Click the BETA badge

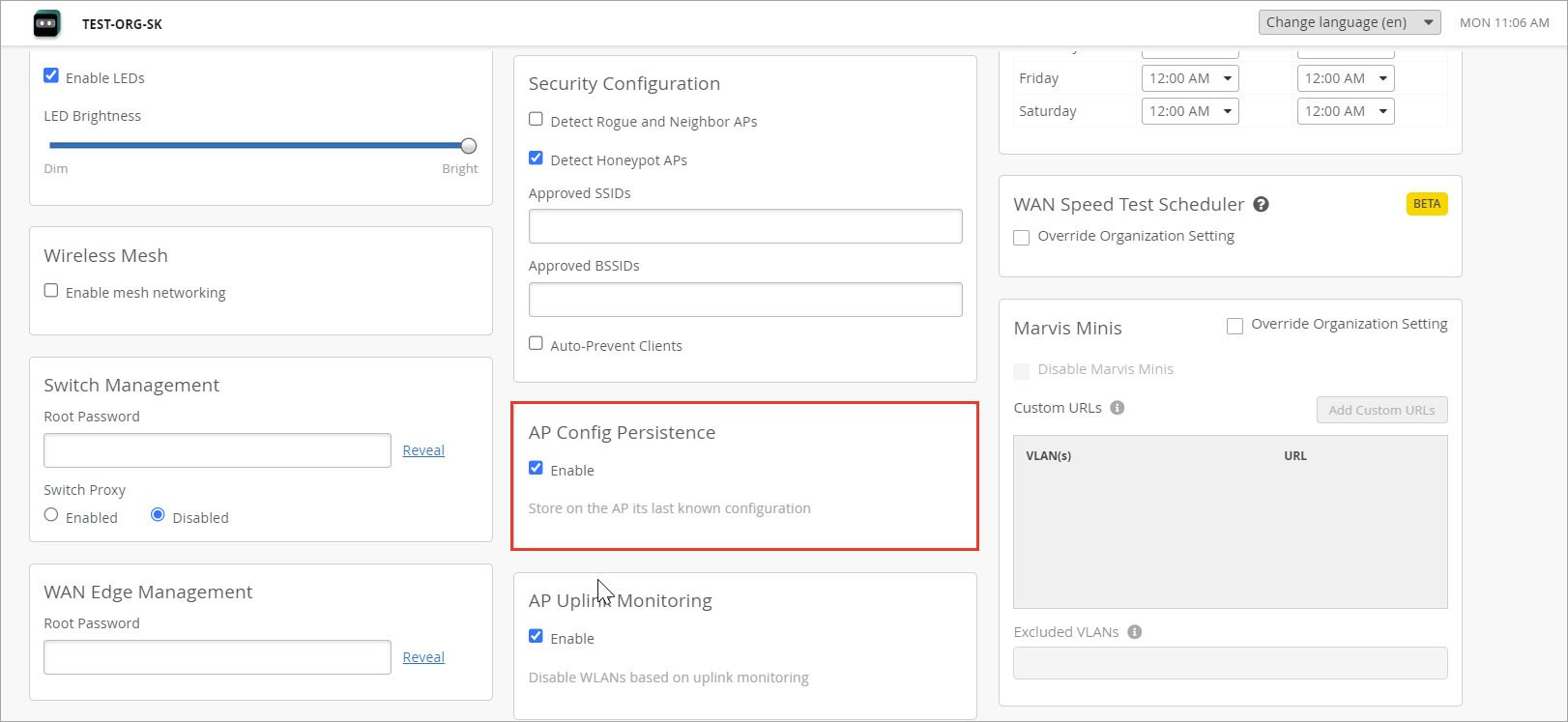(x=1426, y=204)
